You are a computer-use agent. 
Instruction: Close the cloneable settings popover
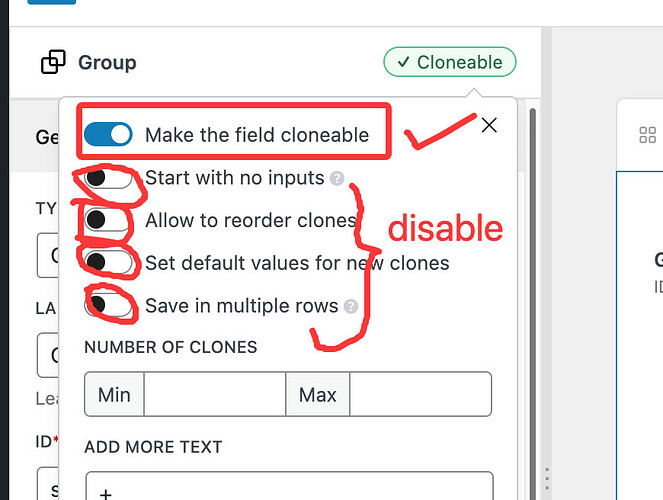[x=489, y=125]
